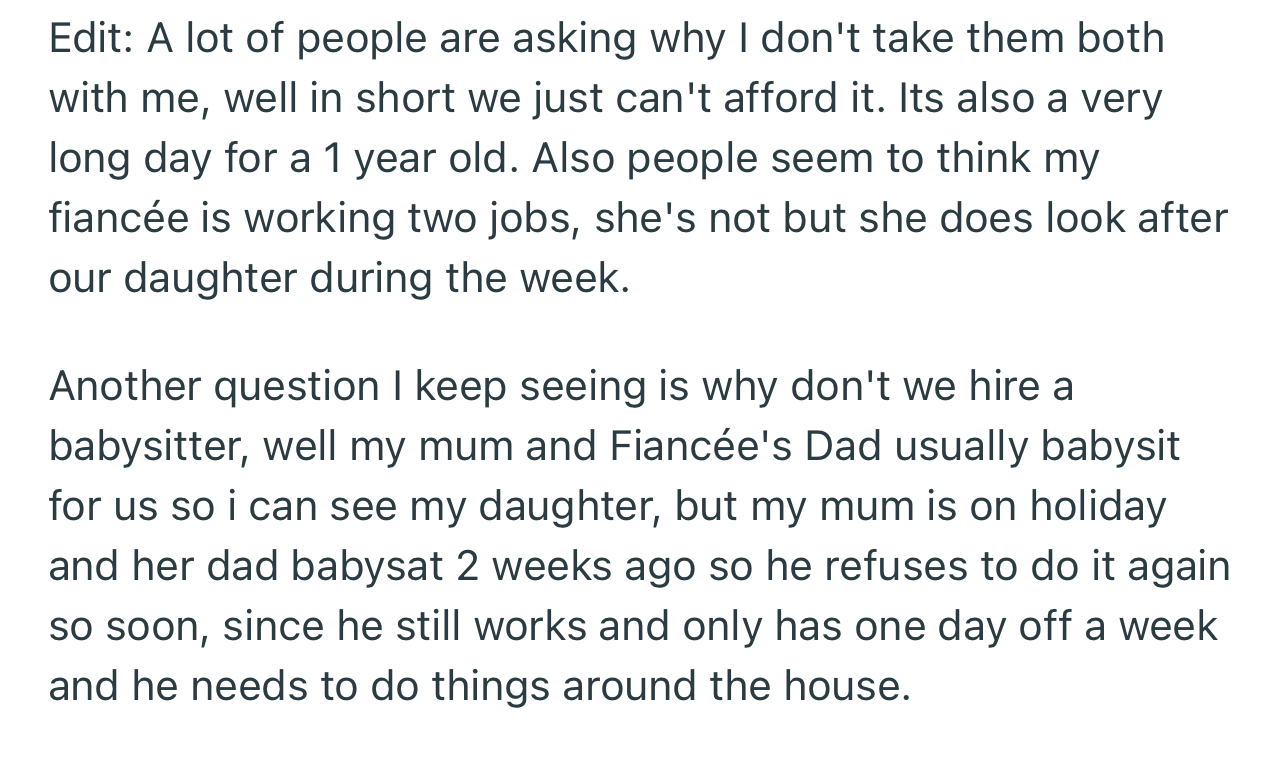Click the words "Another question"
The height and width of the screenshot is (777, 1284).
coord(214,386)
